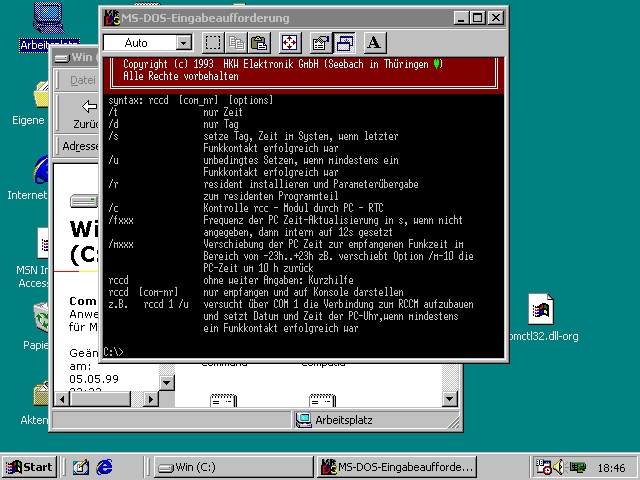Select the right notepad file icon in Win (C:)

[x=322, y=400]
